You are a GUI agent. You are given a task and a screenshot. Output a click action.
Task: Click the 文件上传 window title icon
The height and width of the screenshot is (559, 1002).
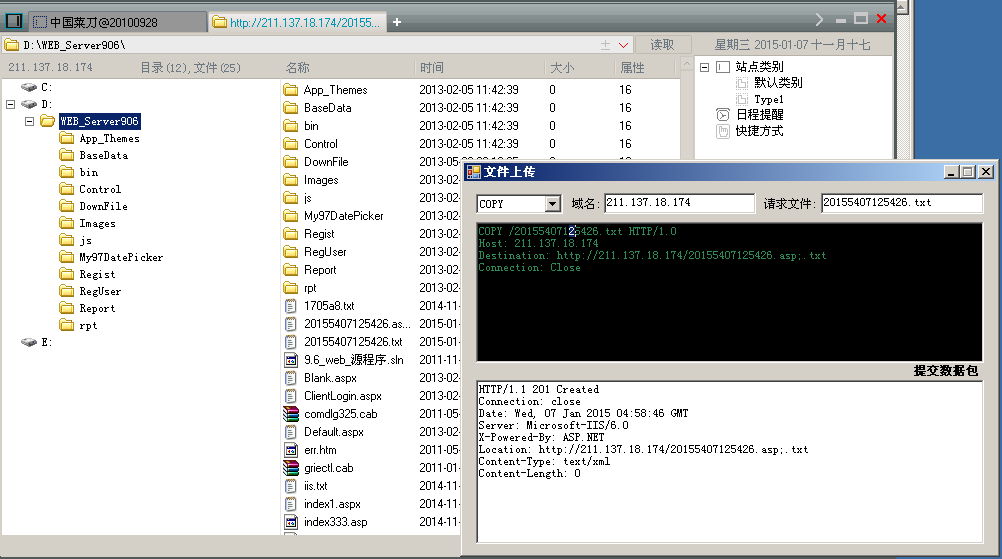click(x=474, y=172)
